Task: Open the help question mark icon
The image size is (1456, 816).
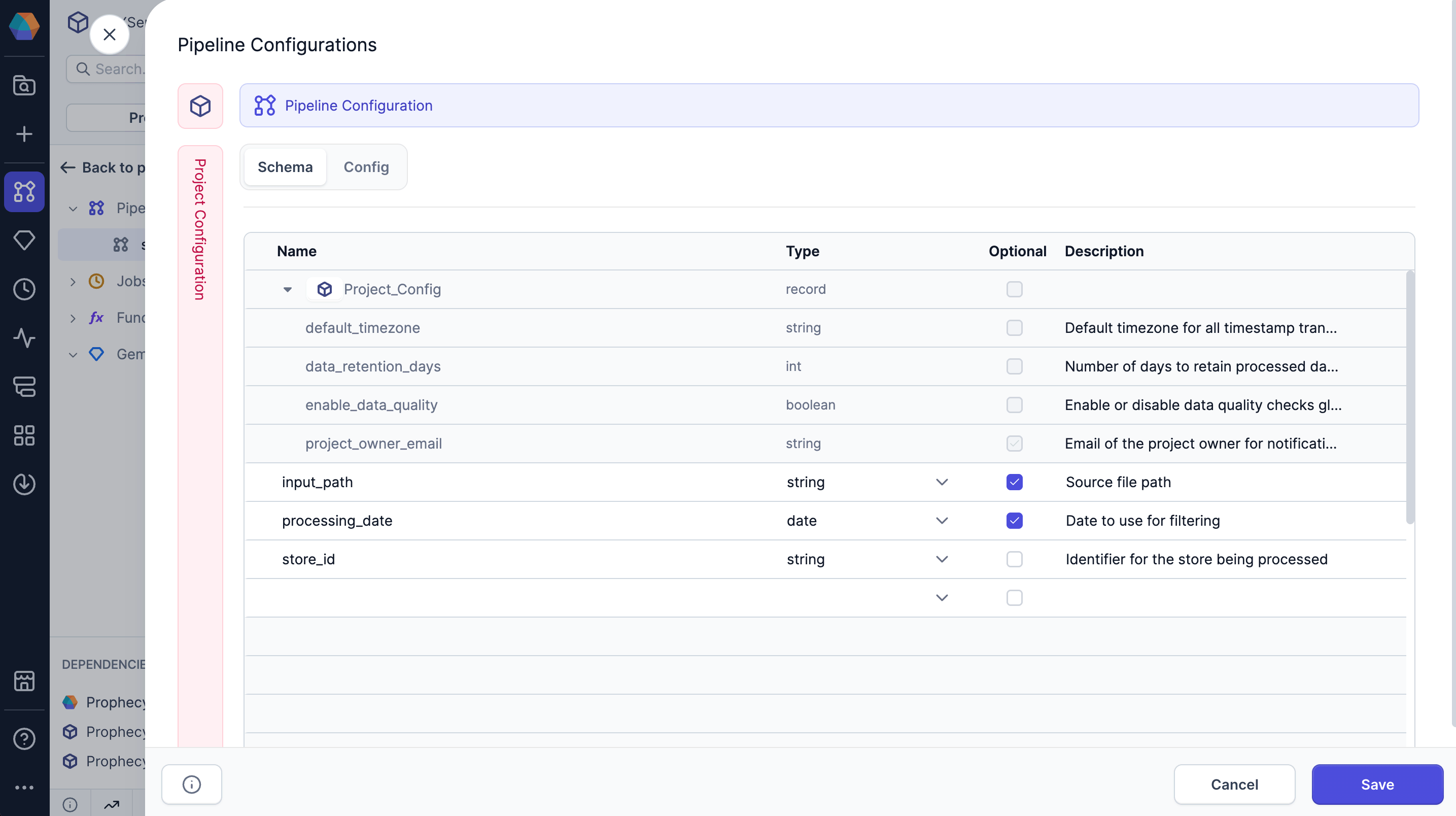Action: point(24,738)
